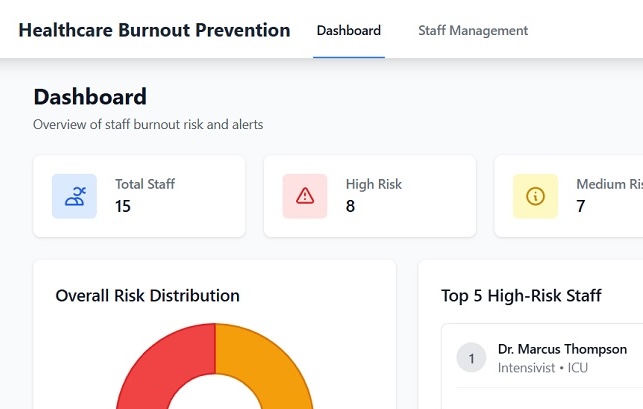The image size is (643, 409).
Task: Click the yellow Medium Risk info icon
Action: point(535,196)
